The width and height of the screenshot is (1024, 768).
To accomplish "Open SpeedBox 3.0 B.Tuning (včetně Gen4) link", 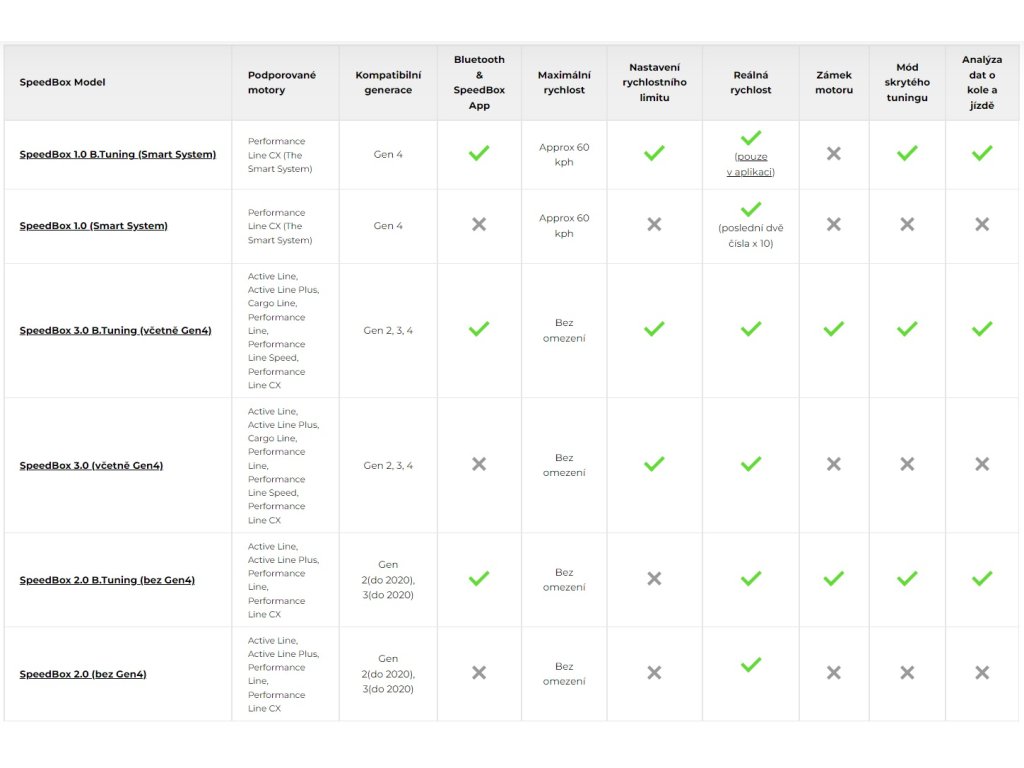I will point(116,331).
